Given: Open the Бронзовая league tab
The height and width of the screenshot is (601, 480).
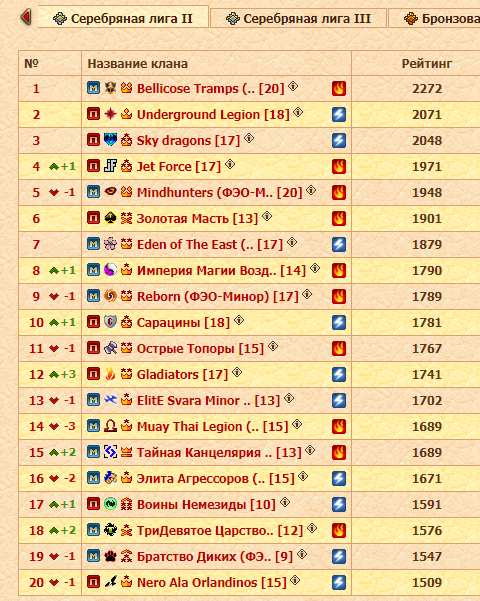Looking at the screenshot, I should pos(434,18).
